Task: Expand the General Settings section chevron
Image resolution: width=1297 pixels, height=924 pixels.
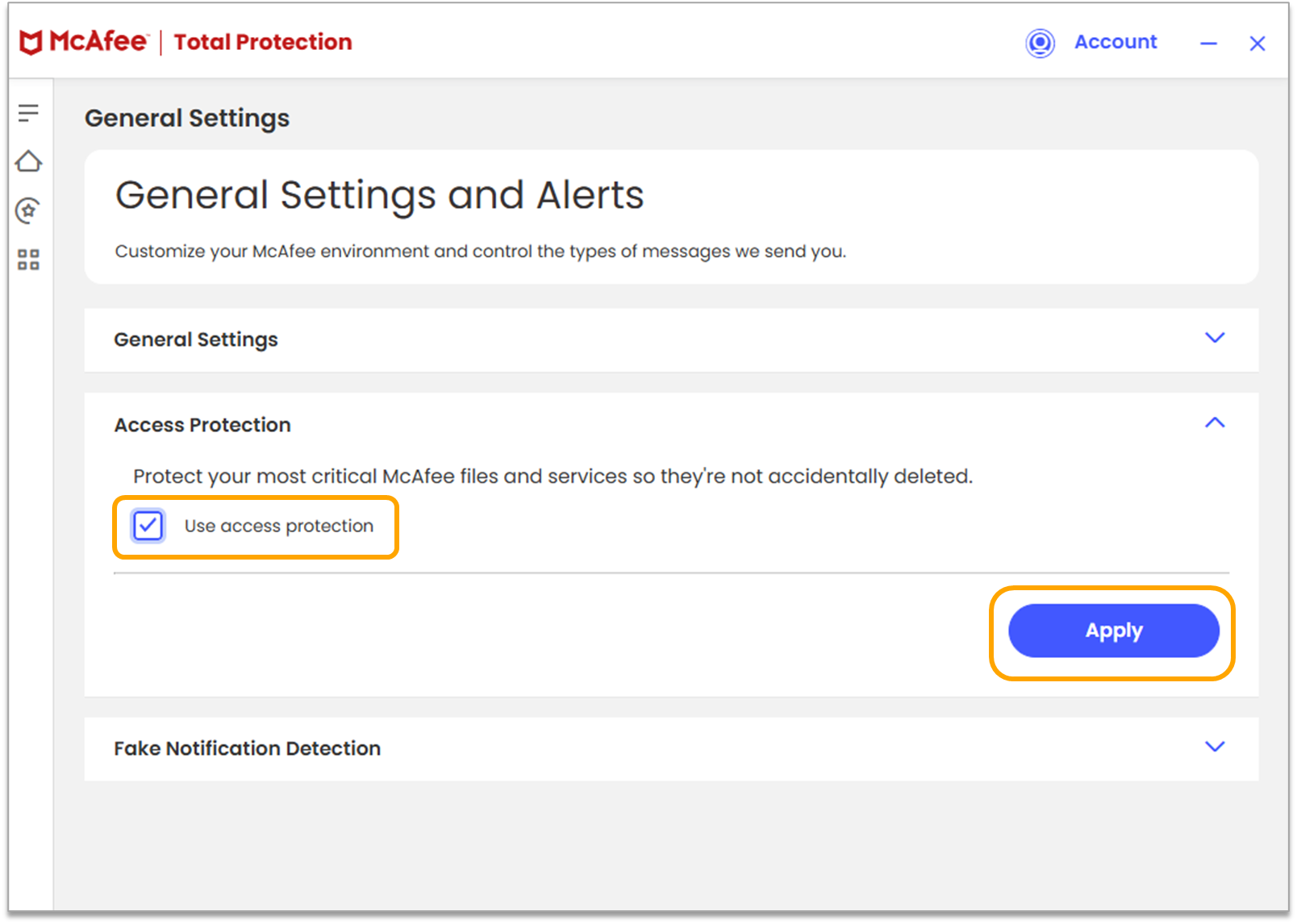Action: [1214, 339]
